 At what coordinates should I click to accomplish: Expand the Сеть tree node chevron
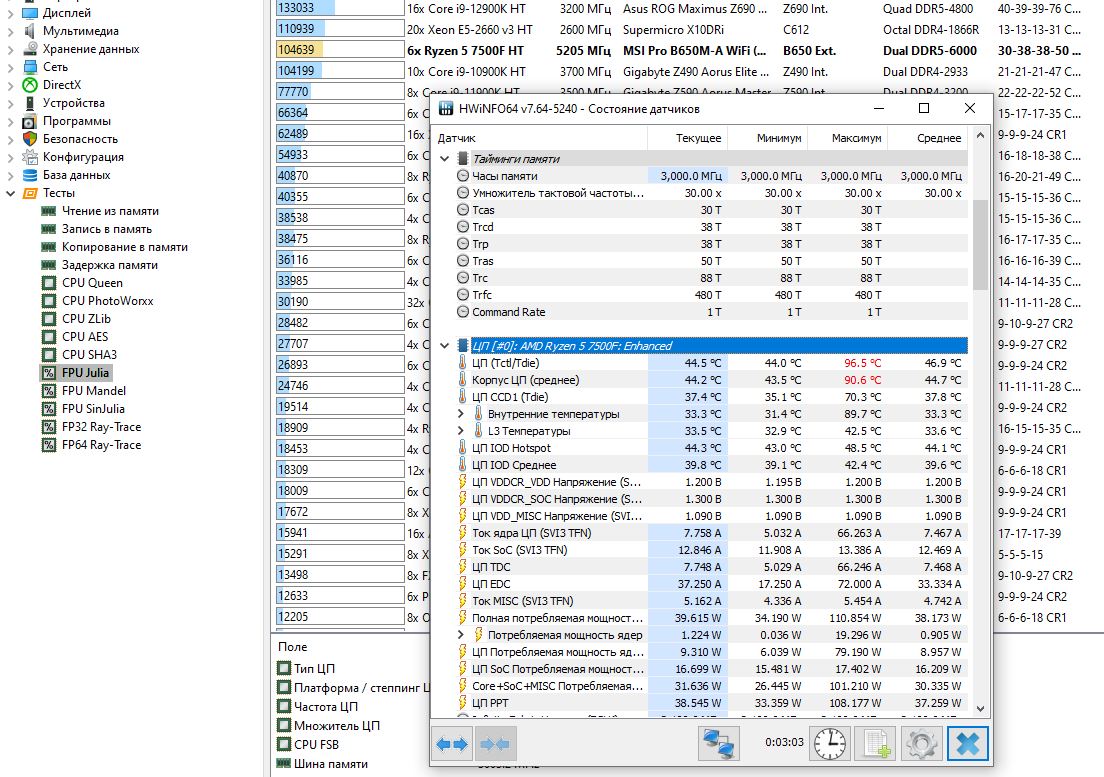click(x=11, y=67)
